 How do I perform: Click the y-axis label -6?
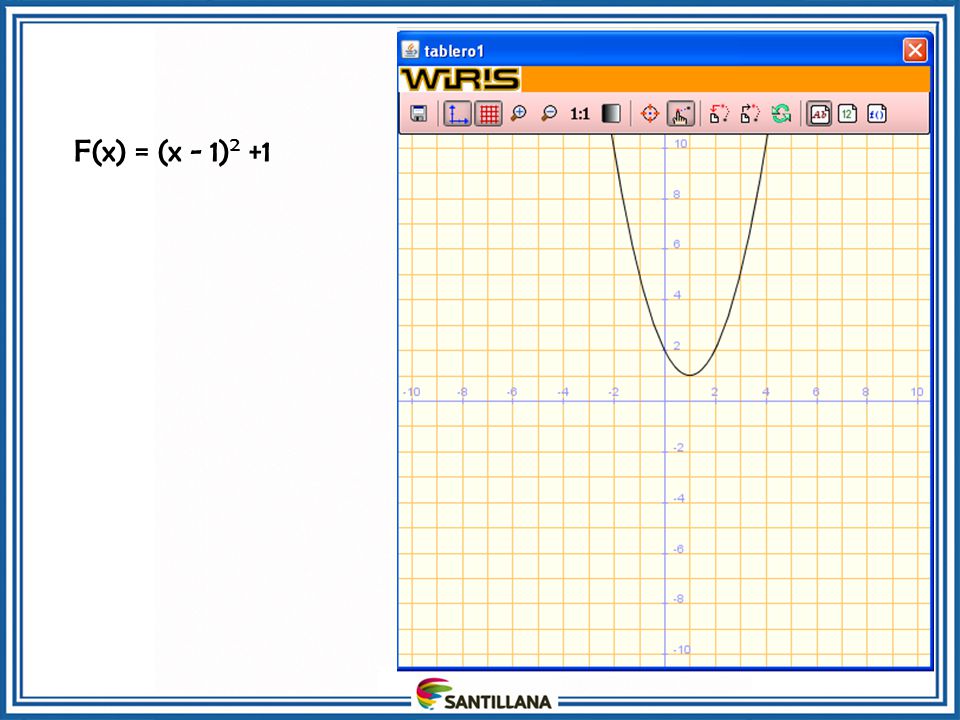point(678,549)
